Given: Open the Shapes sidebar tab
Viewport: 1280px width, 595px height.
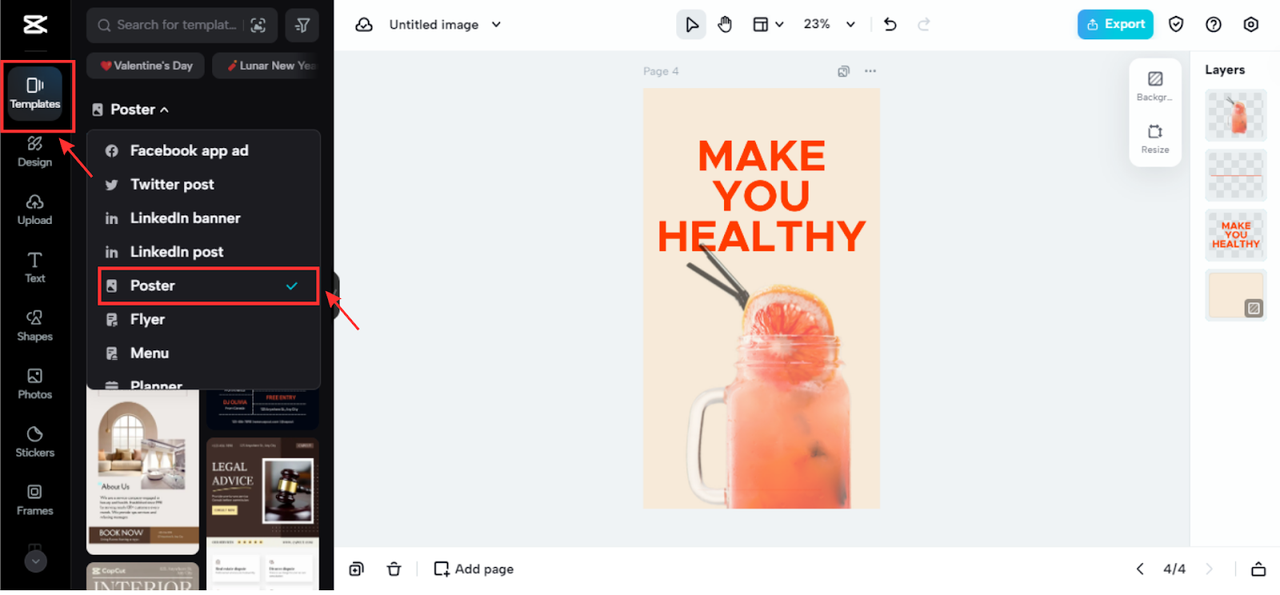Looking at the screenshot, I should pyautogui.click(x=35, y=326).
